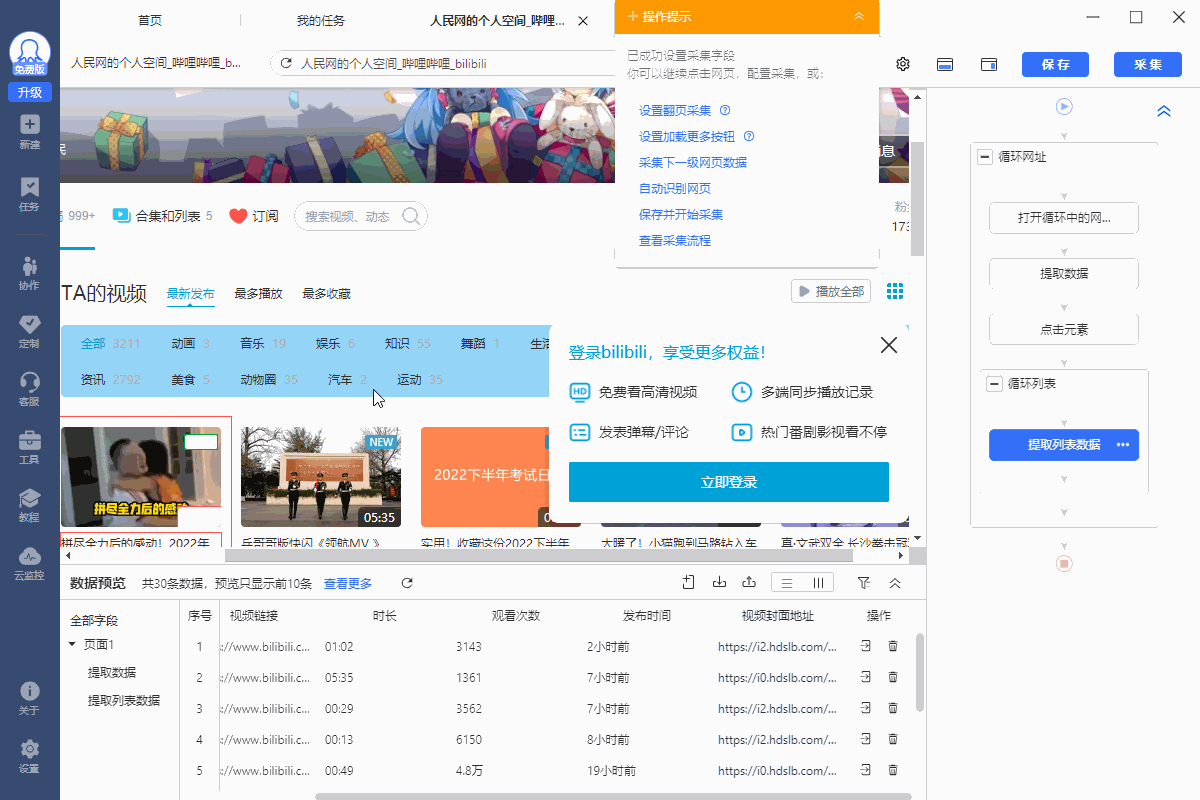The image size is (1200, 800).
Task: Switch data preview to horizontal rows view
Action: coord(787,583)
